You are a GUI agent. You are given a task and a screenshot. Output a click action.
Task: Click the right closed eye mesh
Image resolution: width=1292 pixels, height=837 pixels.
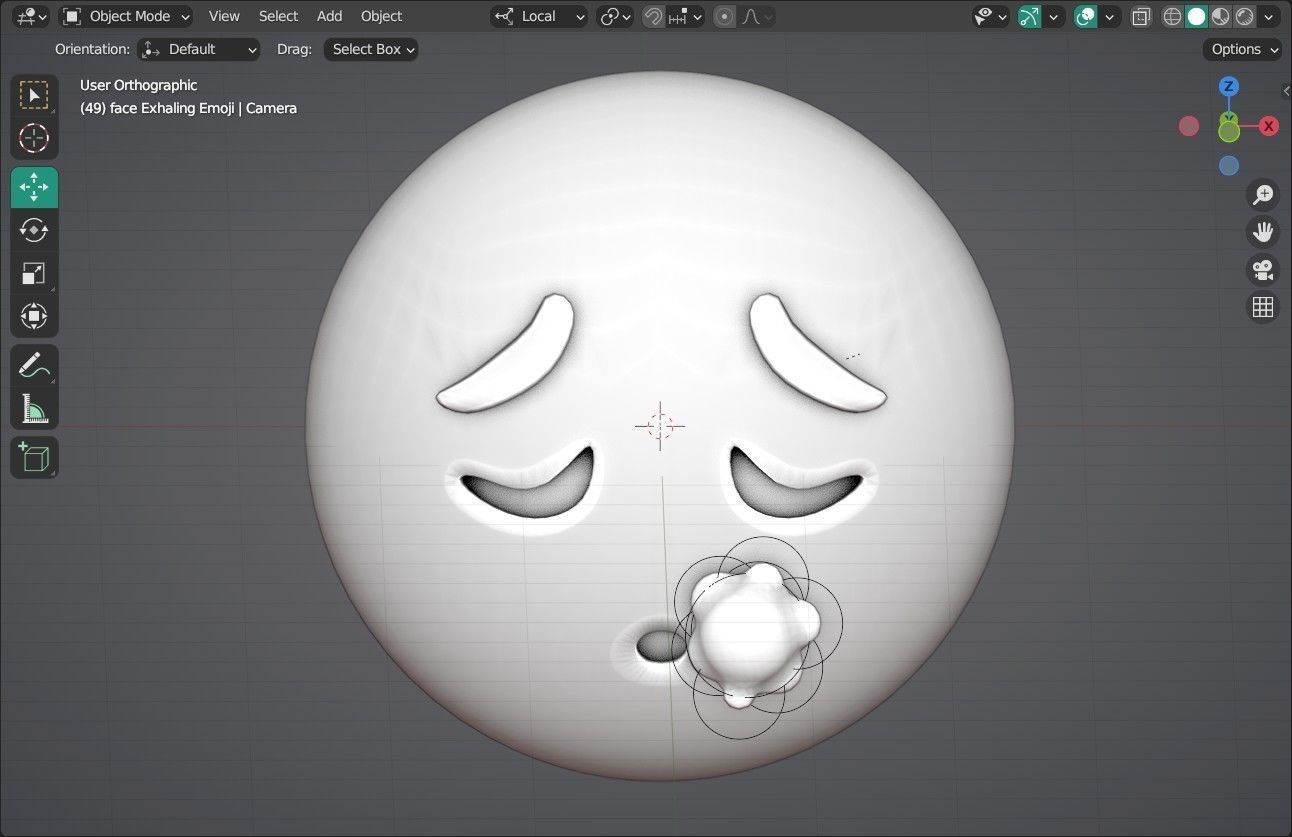pyautogui.click(x=796, y=483)
